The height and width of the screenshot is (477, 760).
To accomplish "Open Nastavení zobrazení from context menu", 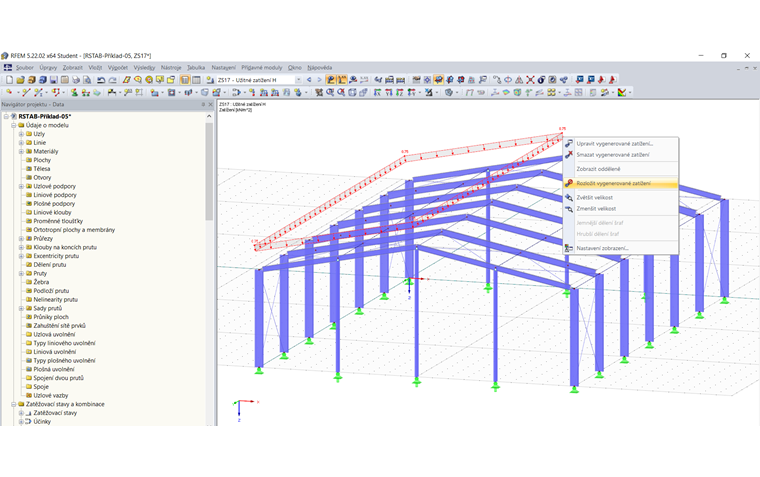I will pyautogui.click(x=620, y=248).
